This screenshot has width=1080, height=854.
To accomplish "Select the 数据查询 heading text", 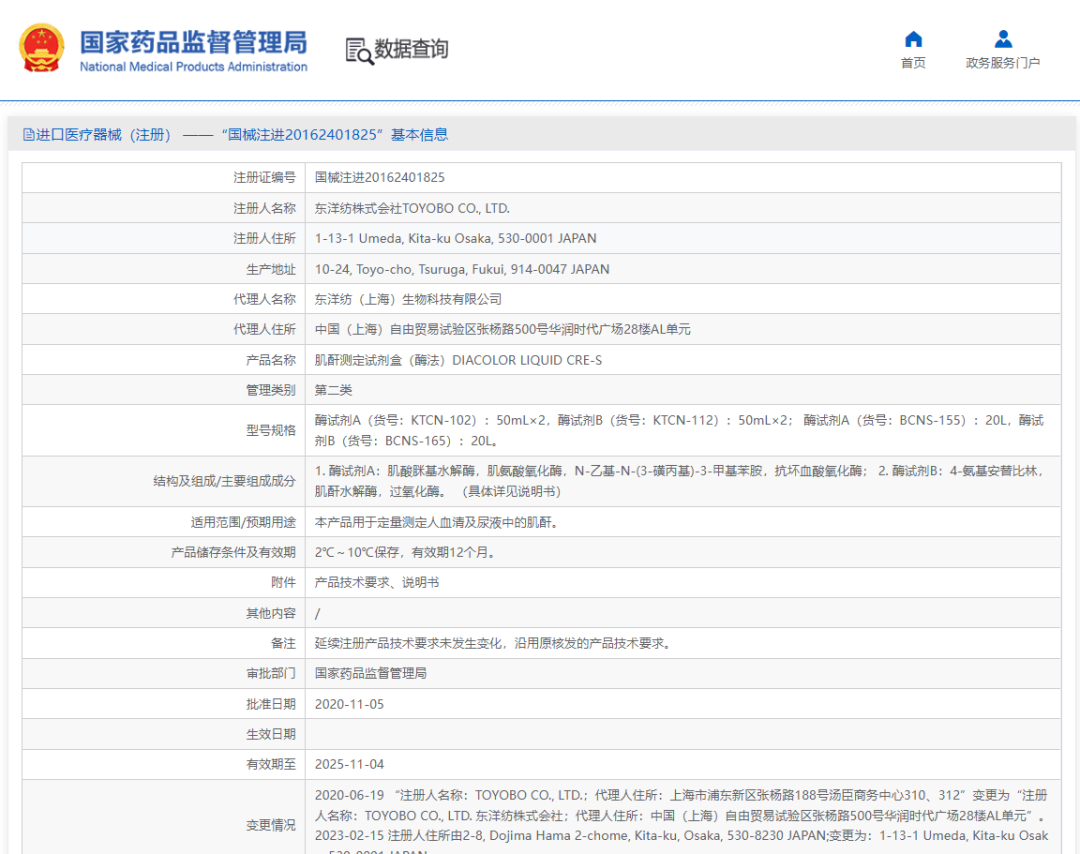I will pos(411,49).
